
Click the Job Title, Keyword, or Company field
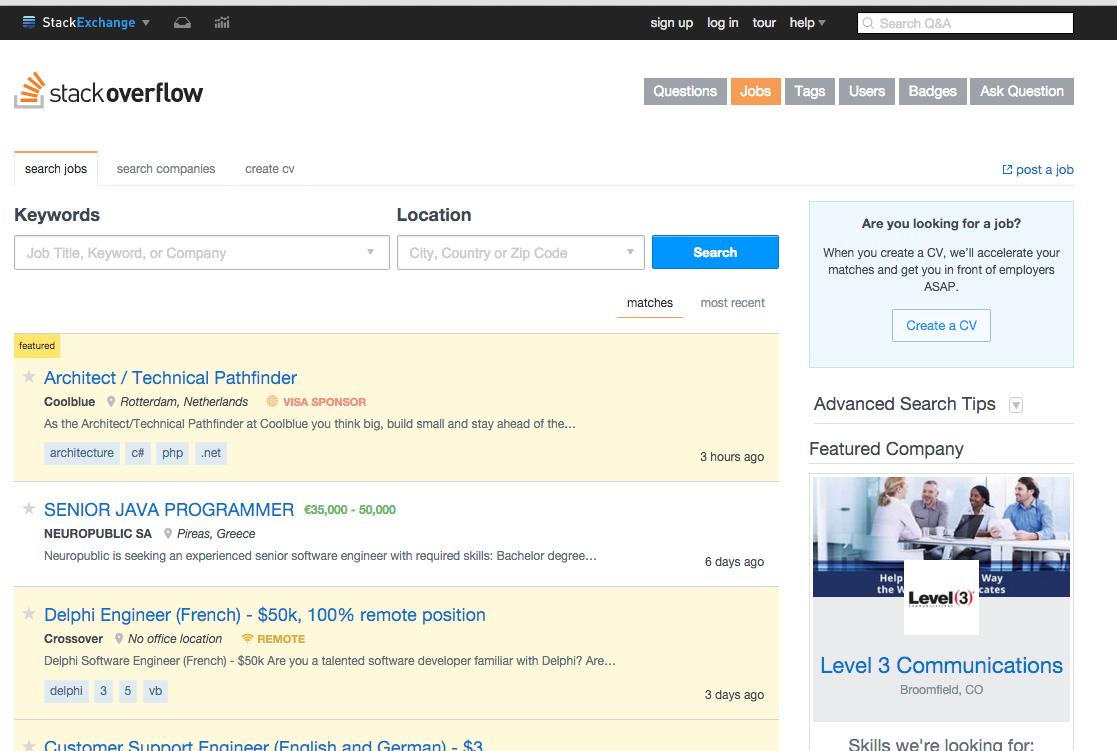202,252
